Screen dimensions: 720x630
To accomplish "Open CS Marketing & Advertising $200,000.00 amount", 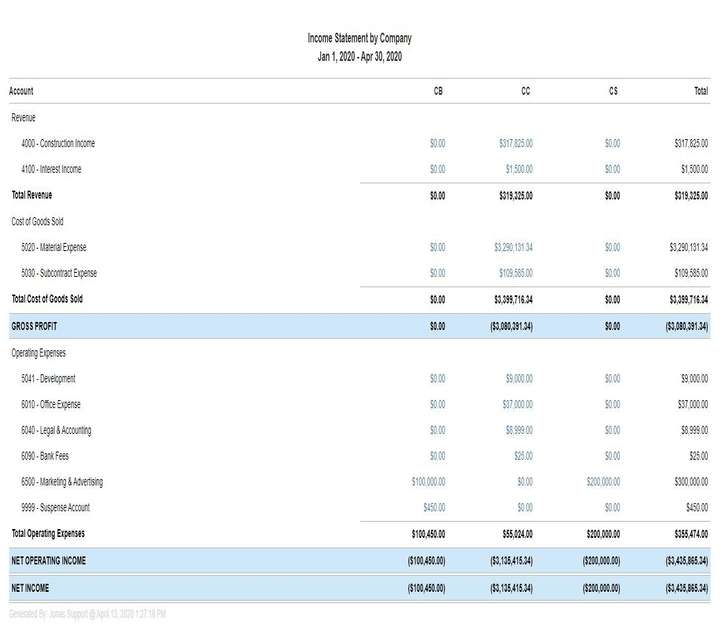I will (x=603, y=482).
